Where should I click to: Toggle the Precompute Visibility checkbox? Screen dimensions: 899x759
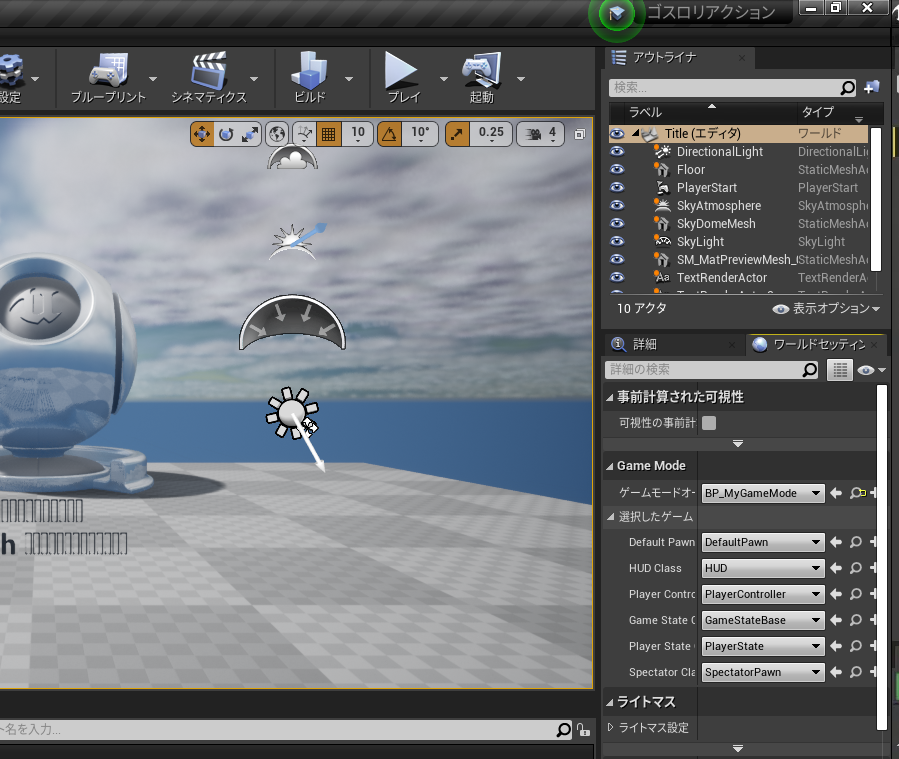click(x=709, y=423)
